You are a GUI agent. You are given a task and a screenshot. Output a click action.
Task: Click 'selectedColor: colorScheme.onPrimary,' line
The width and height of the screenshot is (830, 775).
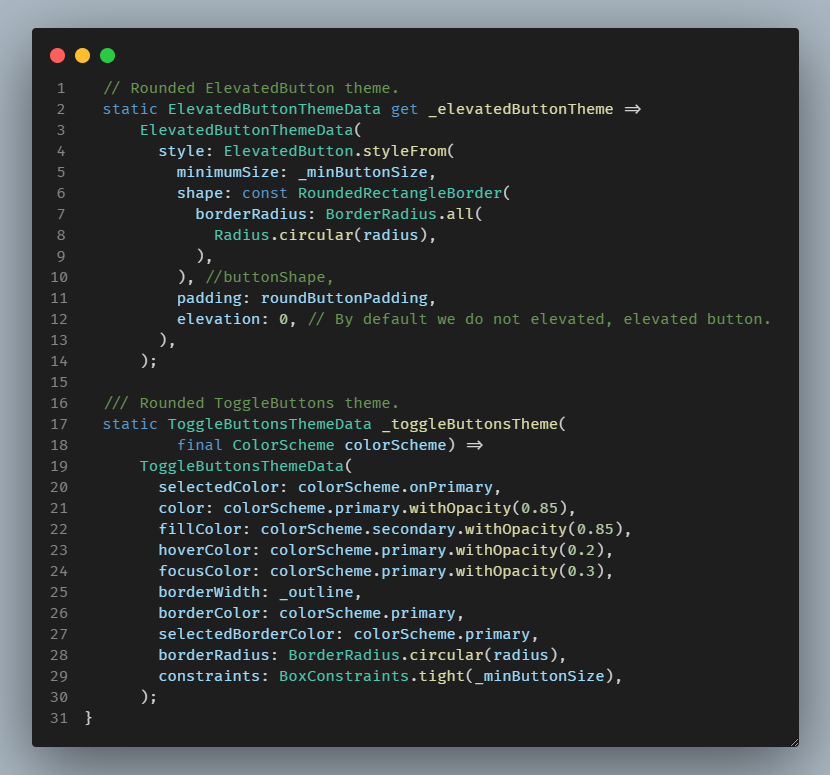(x=330, y=487)
